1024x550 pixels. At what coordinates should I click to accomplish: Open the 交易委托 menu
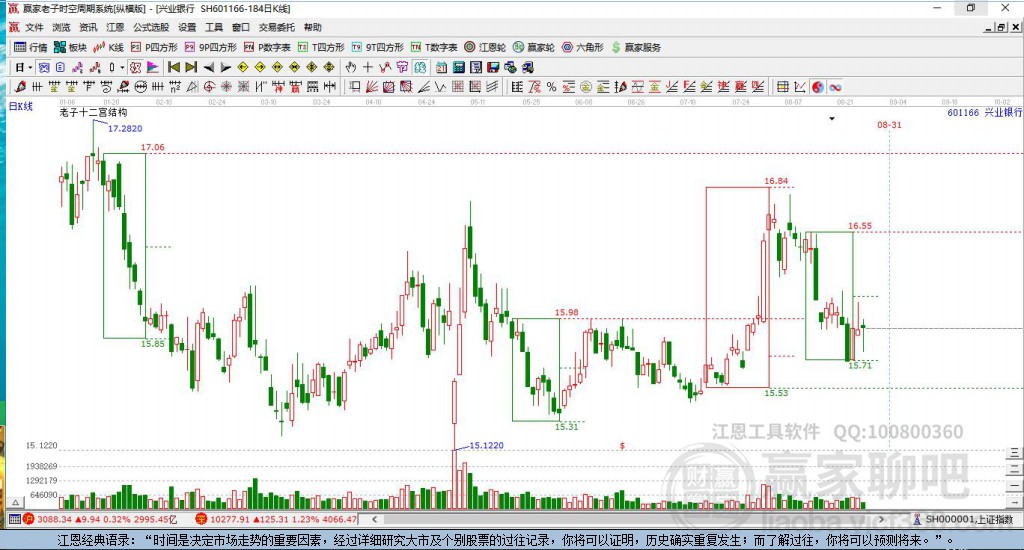pos(276,27)
